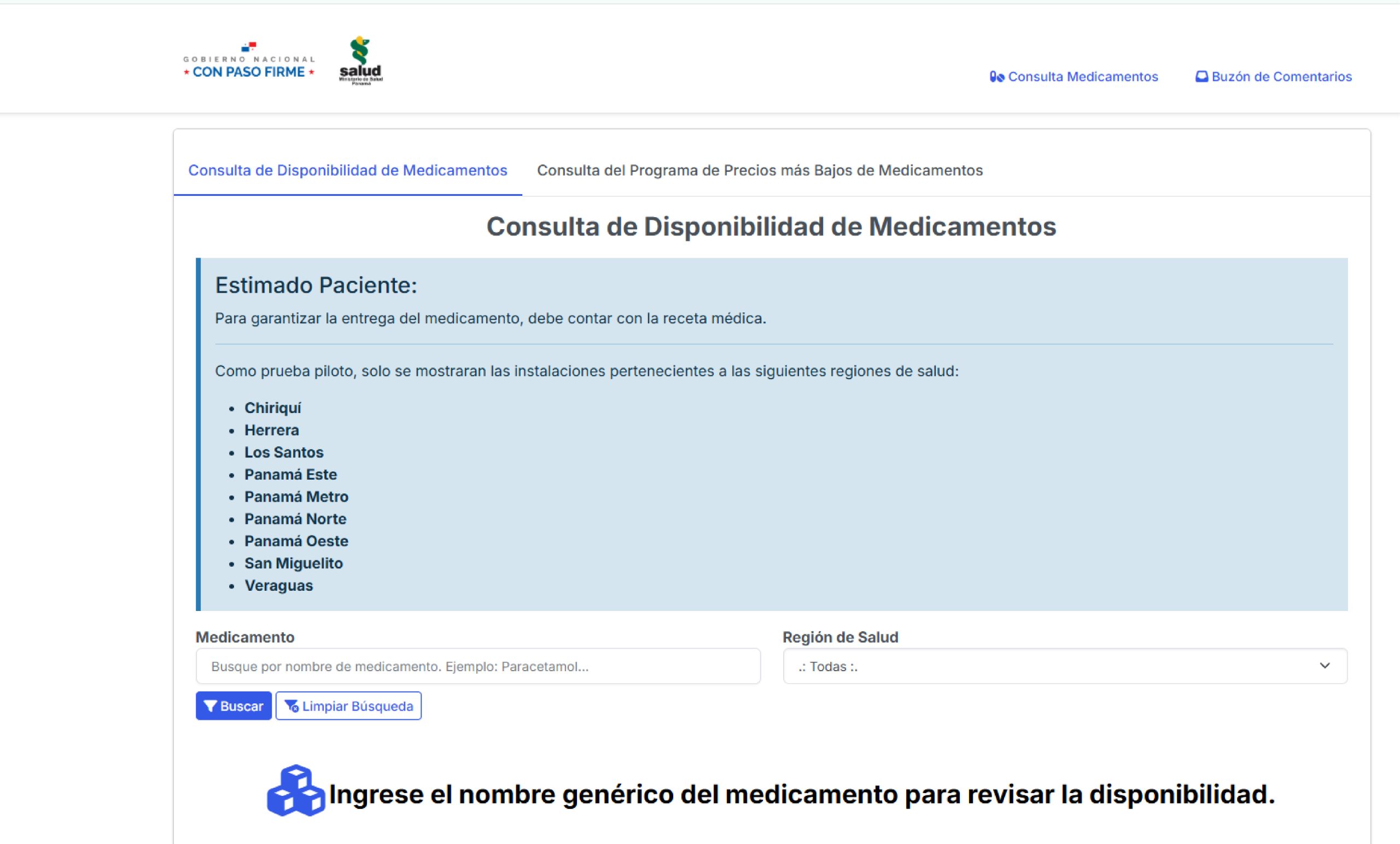Expand the Región de Salud chevron arrow
1400x844 pixels.
point(1325,666)
